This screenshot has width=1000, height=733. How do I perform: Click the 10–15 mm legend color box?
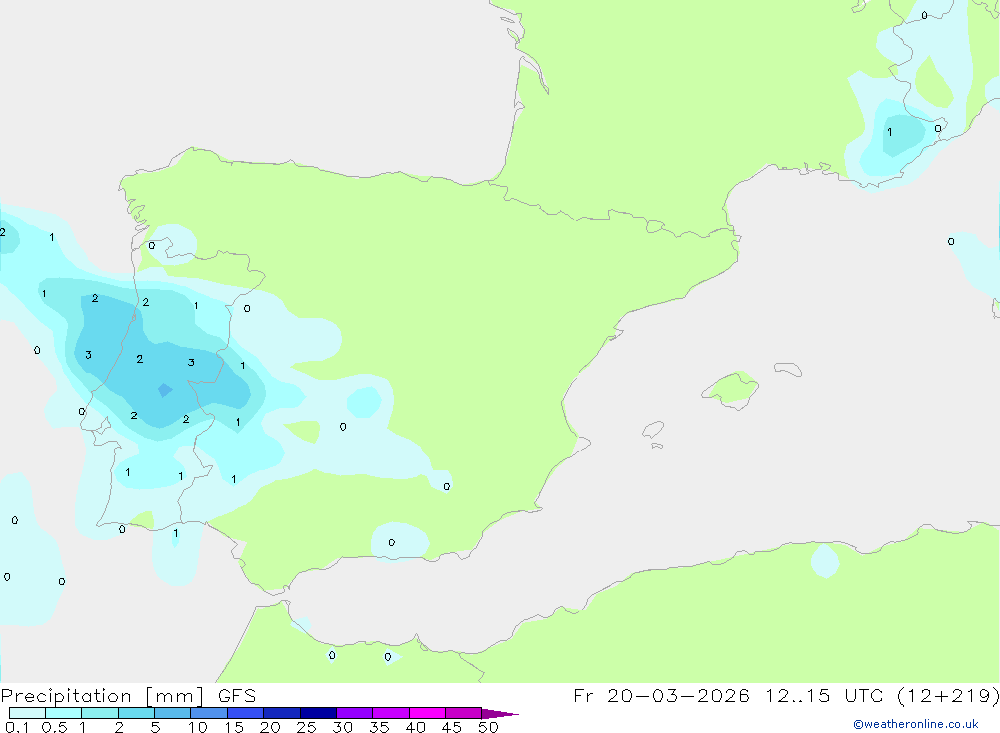pos(209,713)
